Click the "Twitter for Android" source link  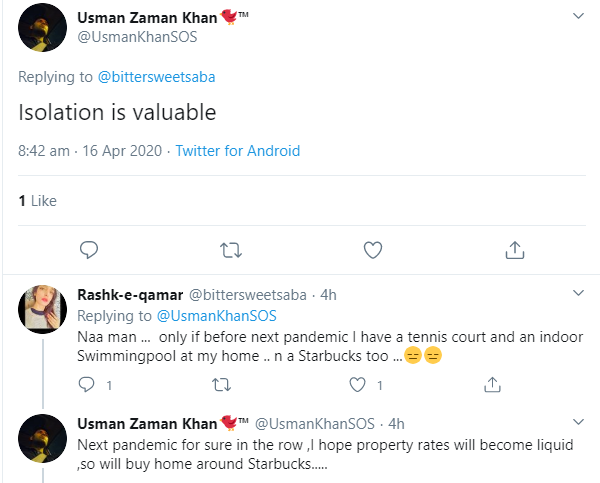(238, 151)
